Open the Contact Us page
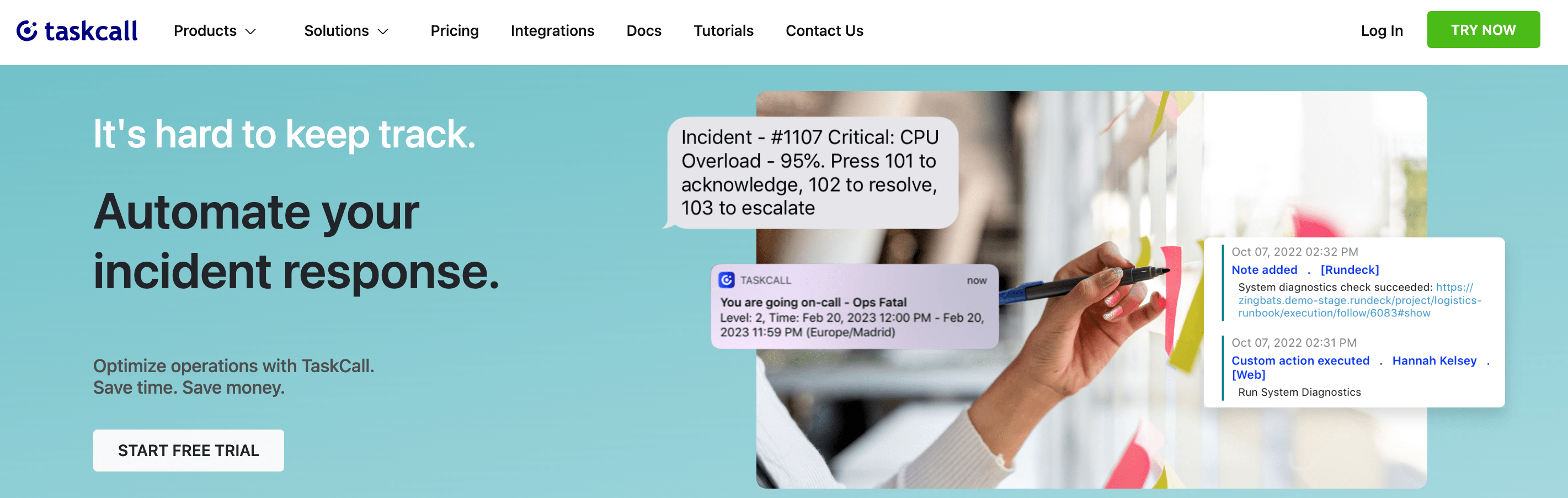This screenshot has width=1568, height=498. pyautogui.click(x=824, y=30)
